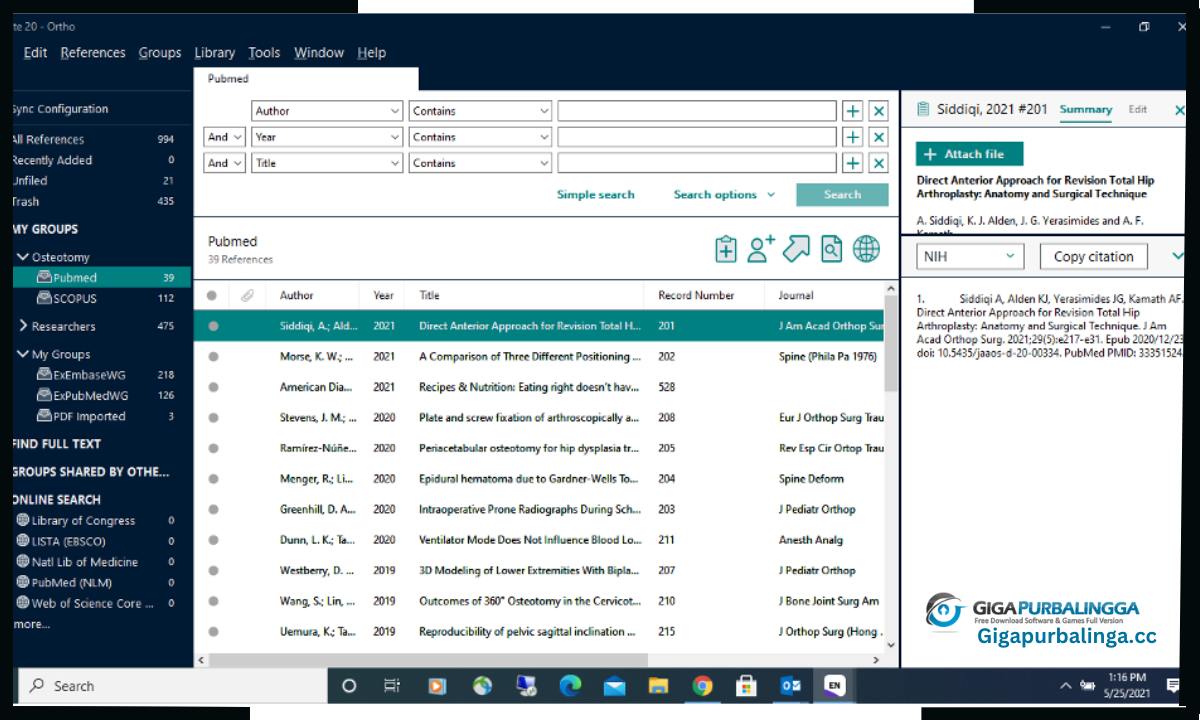Toggle read status for Westberry 2019 row
The image size is (1200, 720).
[213, 570]
